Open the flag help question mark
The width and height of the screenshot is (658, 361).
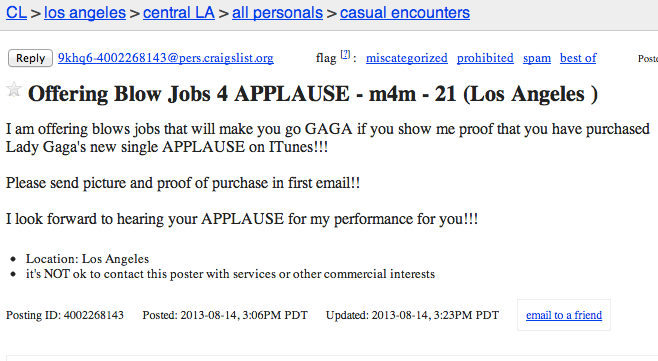coord(345,54)
